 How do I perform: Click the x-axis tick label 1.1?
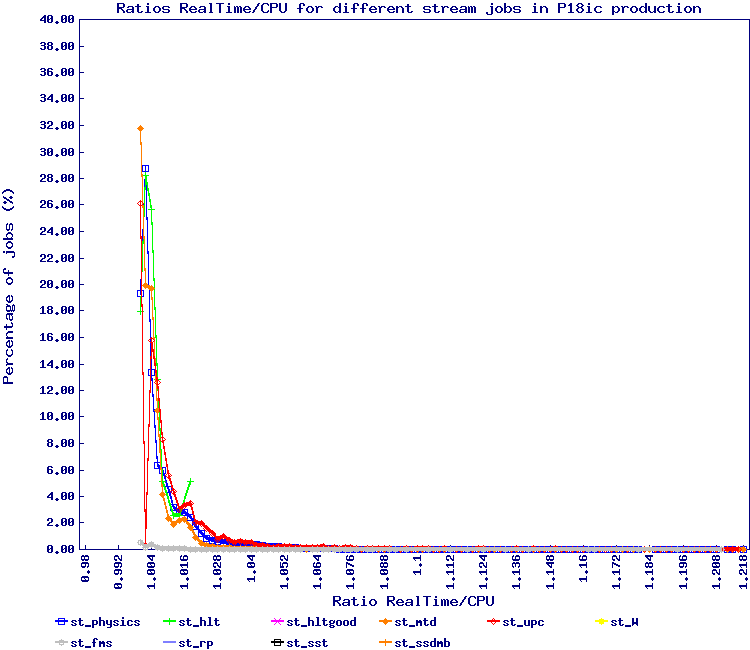pos(418,565)
